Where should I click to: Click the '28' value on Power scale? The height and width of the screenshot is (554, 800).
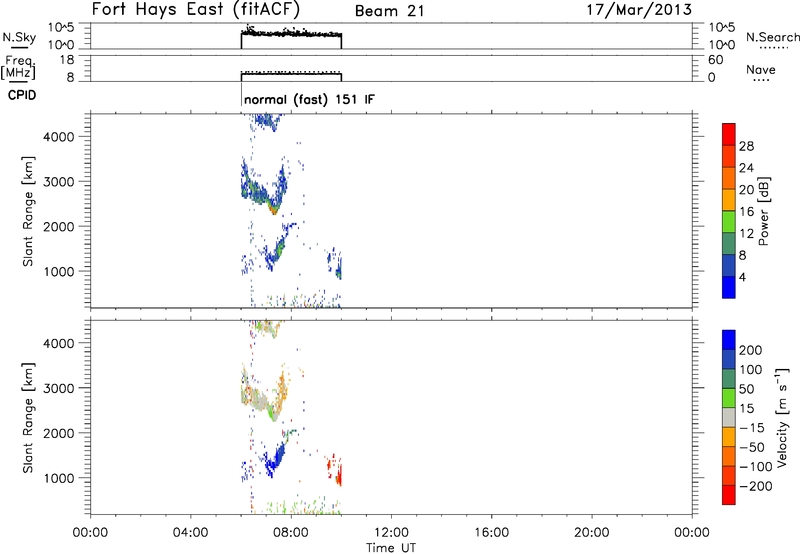[746, 146]
